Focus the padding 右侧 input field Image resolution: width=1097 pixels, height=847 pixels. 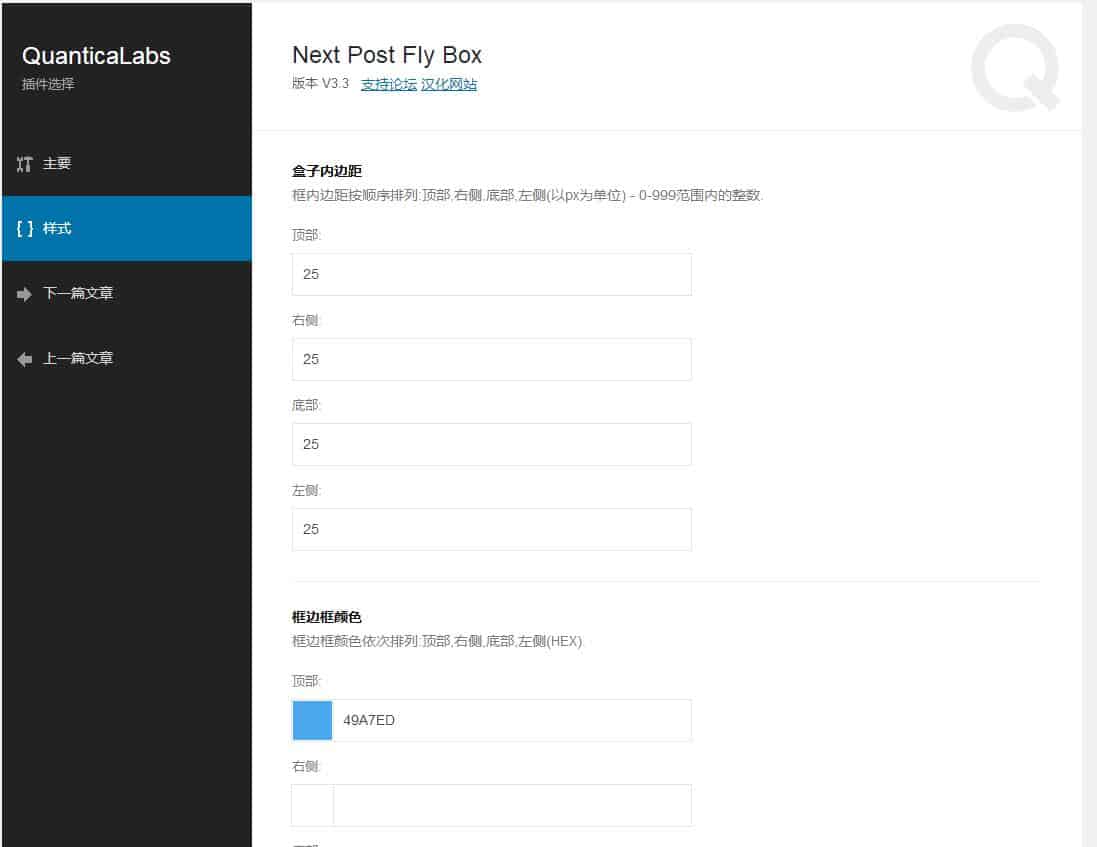tap(492, 360)
